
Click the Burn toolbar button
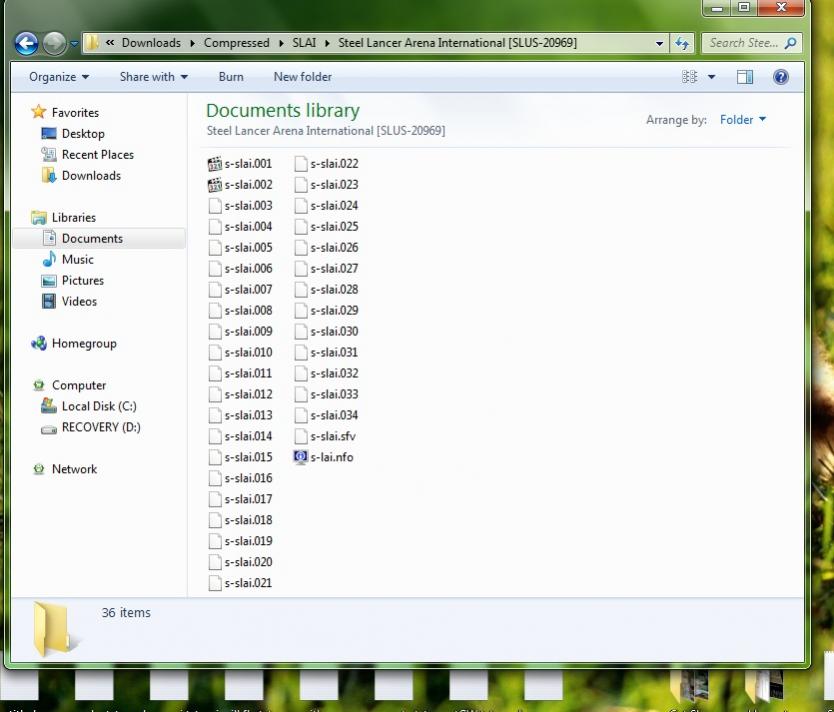pos(231,77)
